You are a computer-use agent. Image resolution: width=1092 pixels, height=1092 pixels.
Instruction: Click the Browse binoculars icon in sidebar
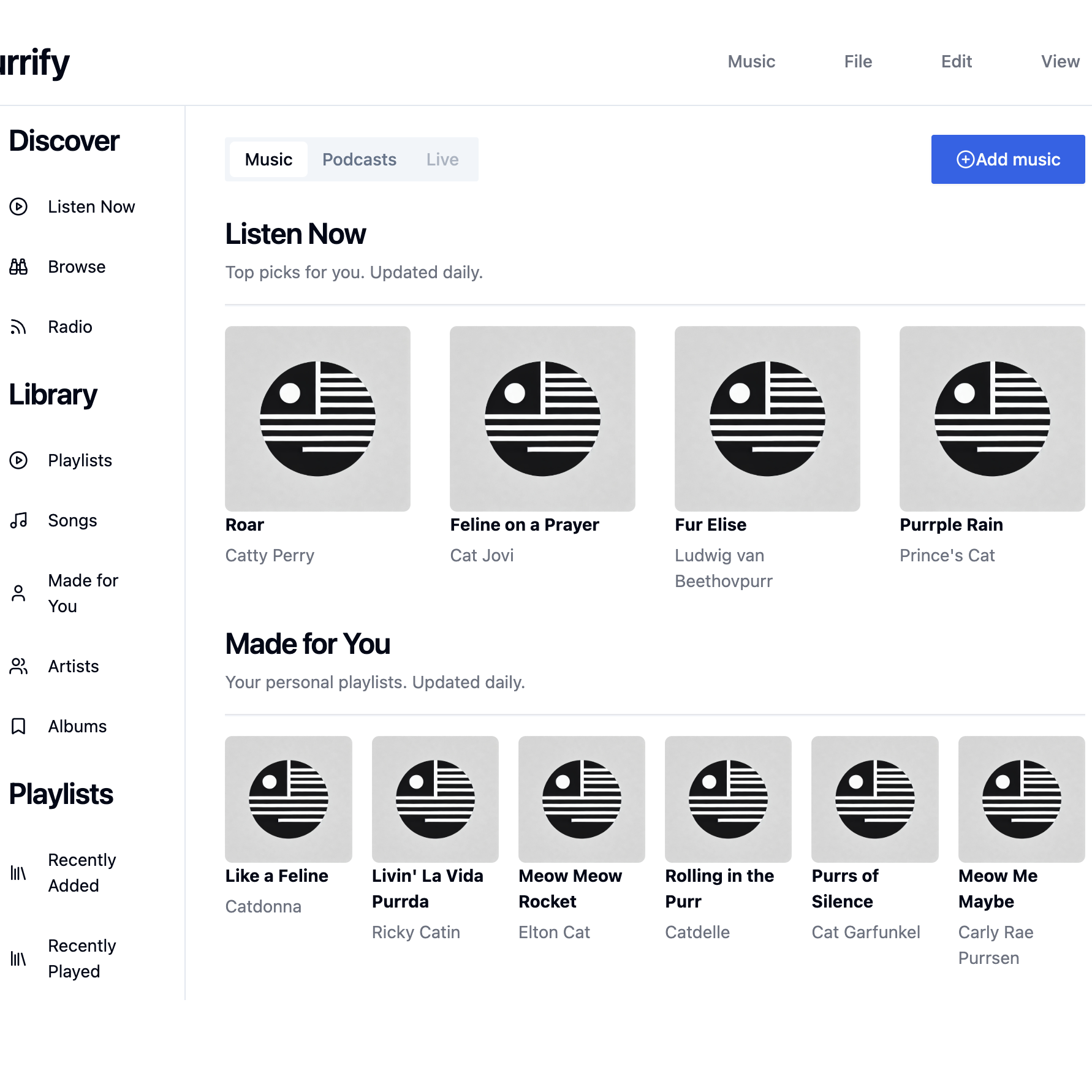point(18,267)
